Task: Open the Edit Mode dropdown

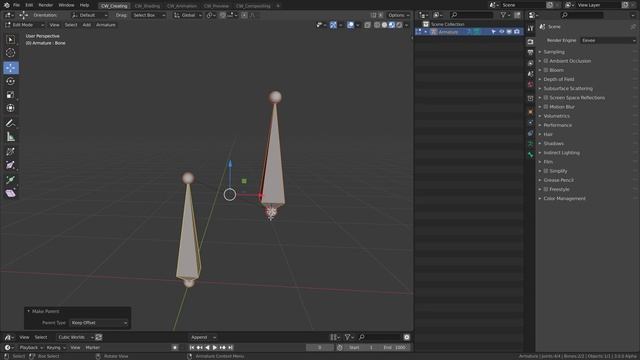Action: (24, 25)
